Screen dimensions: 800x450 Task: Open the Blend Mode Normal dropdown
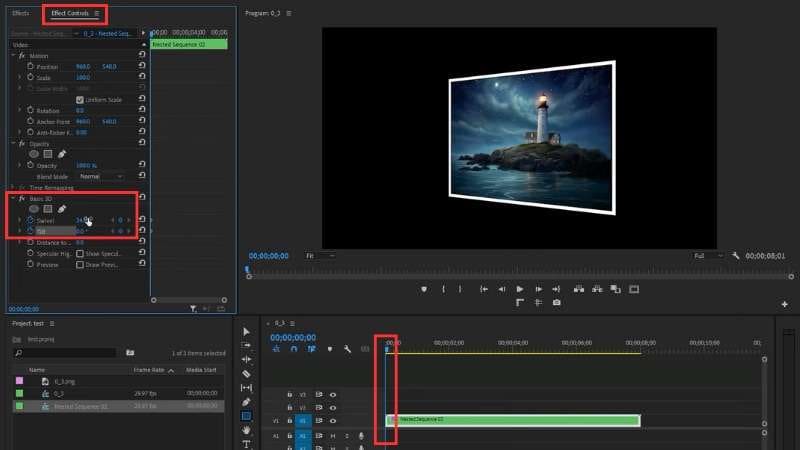tap(101, 177)
